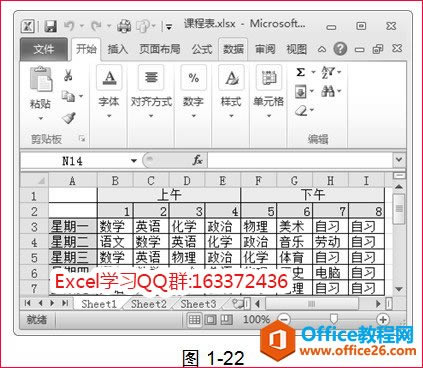Switch to the Sheet3 tab

[198, 304]
